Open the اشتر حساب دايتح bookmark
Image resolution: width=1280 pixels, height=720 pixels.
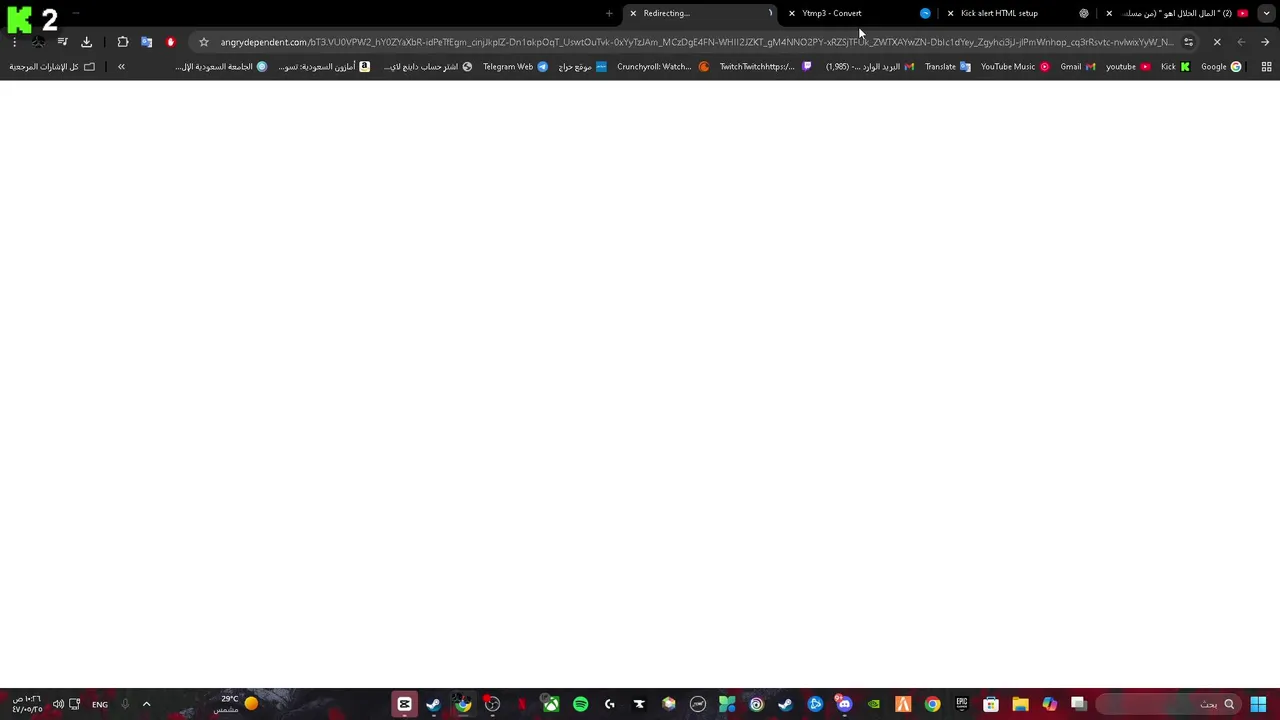[428, 67]
